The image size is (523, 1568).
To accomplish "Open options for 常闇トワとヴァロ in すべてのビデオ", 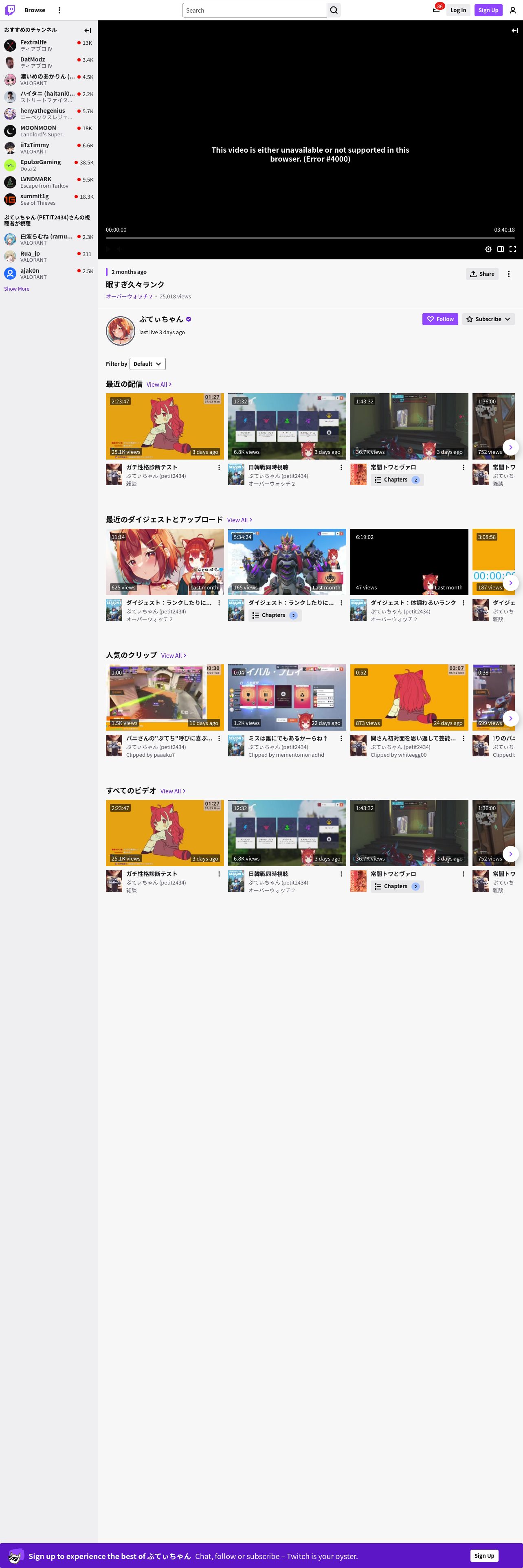I will click(464, 874).
